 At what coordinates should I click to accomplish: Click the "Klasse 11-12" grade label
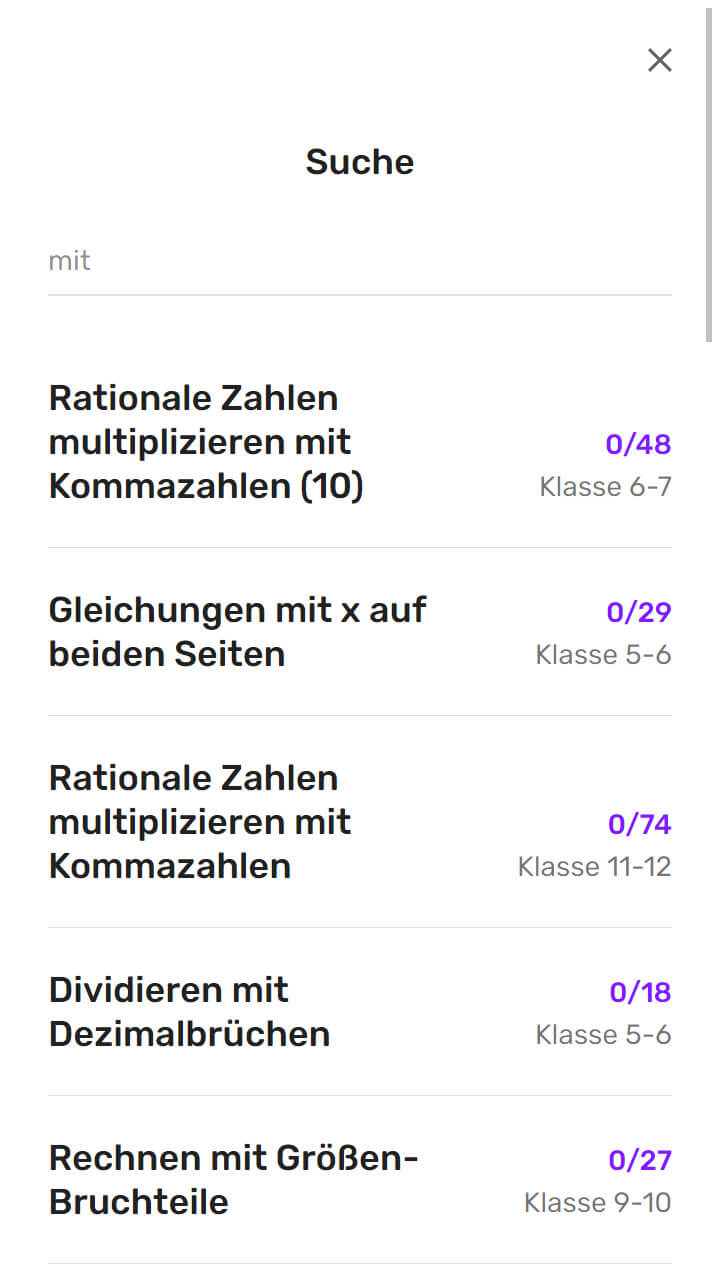[594, 867]
